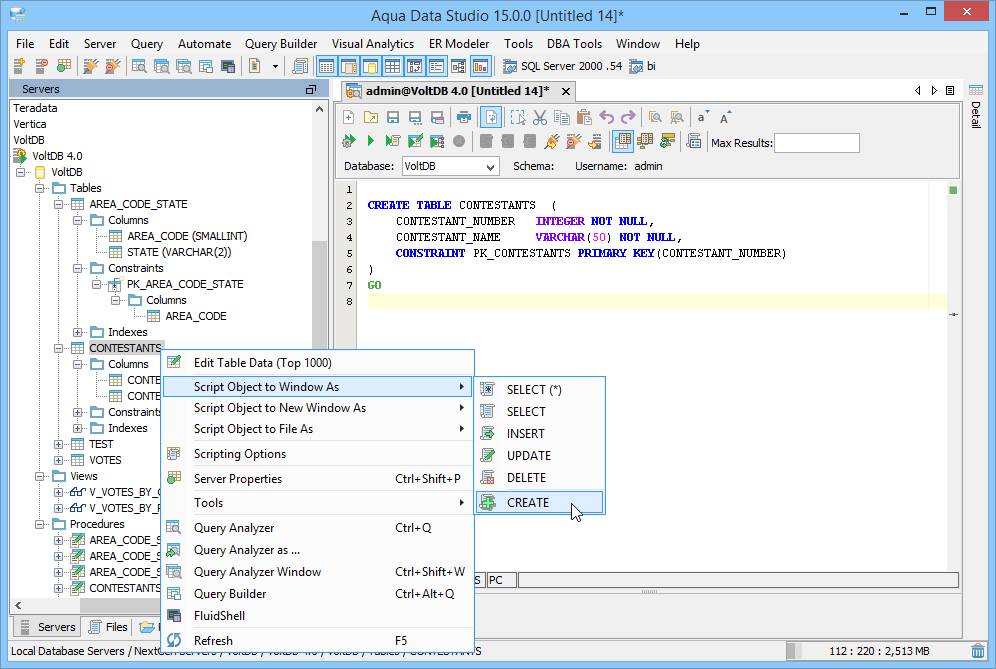Close the admin@VoltDB 4.0 editor tab
The image size is (996, 669).
tap(565, 91)
